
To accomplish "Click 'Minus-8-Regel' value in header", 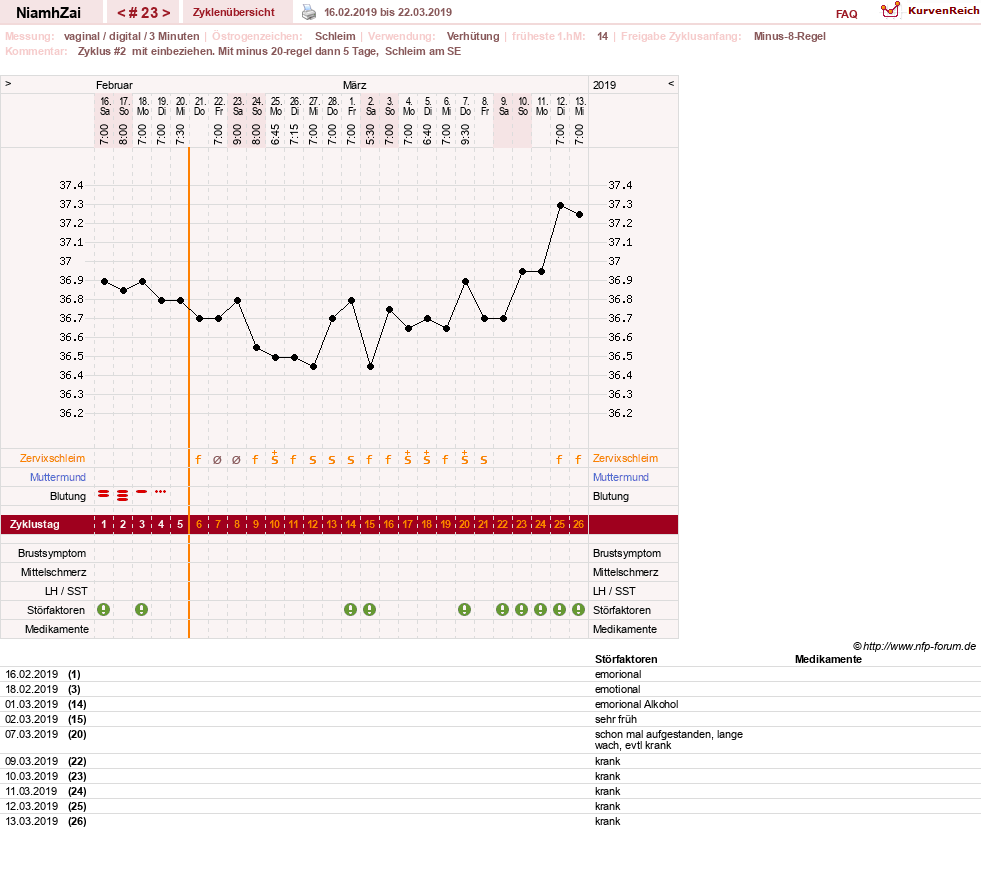I will coord(790,36).
